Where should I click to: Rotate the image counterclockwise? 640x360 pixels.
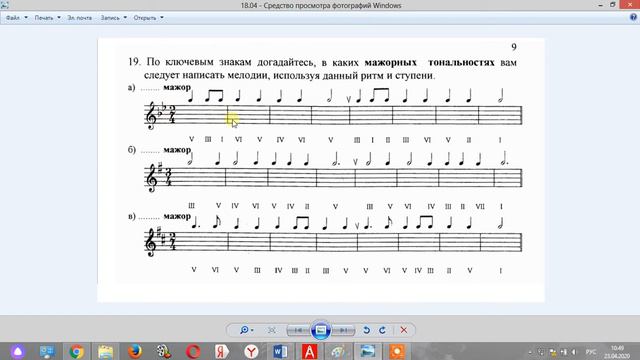click(367, 330)
